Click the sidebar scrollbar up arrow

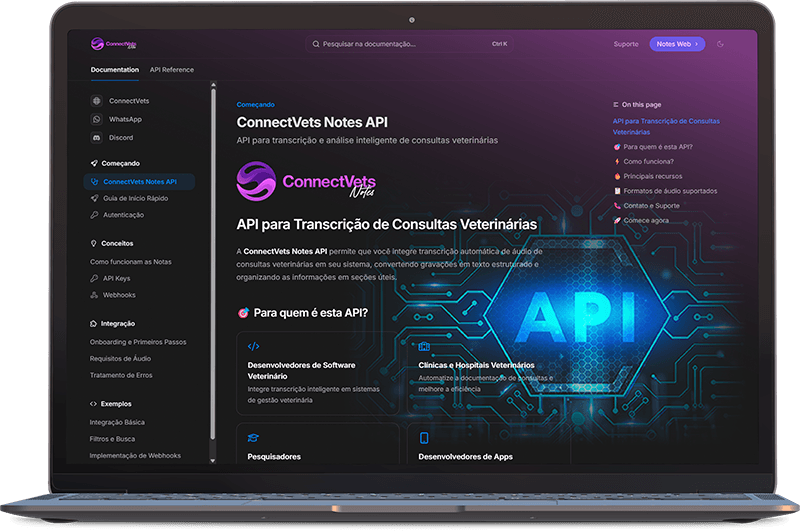(213, 85)
